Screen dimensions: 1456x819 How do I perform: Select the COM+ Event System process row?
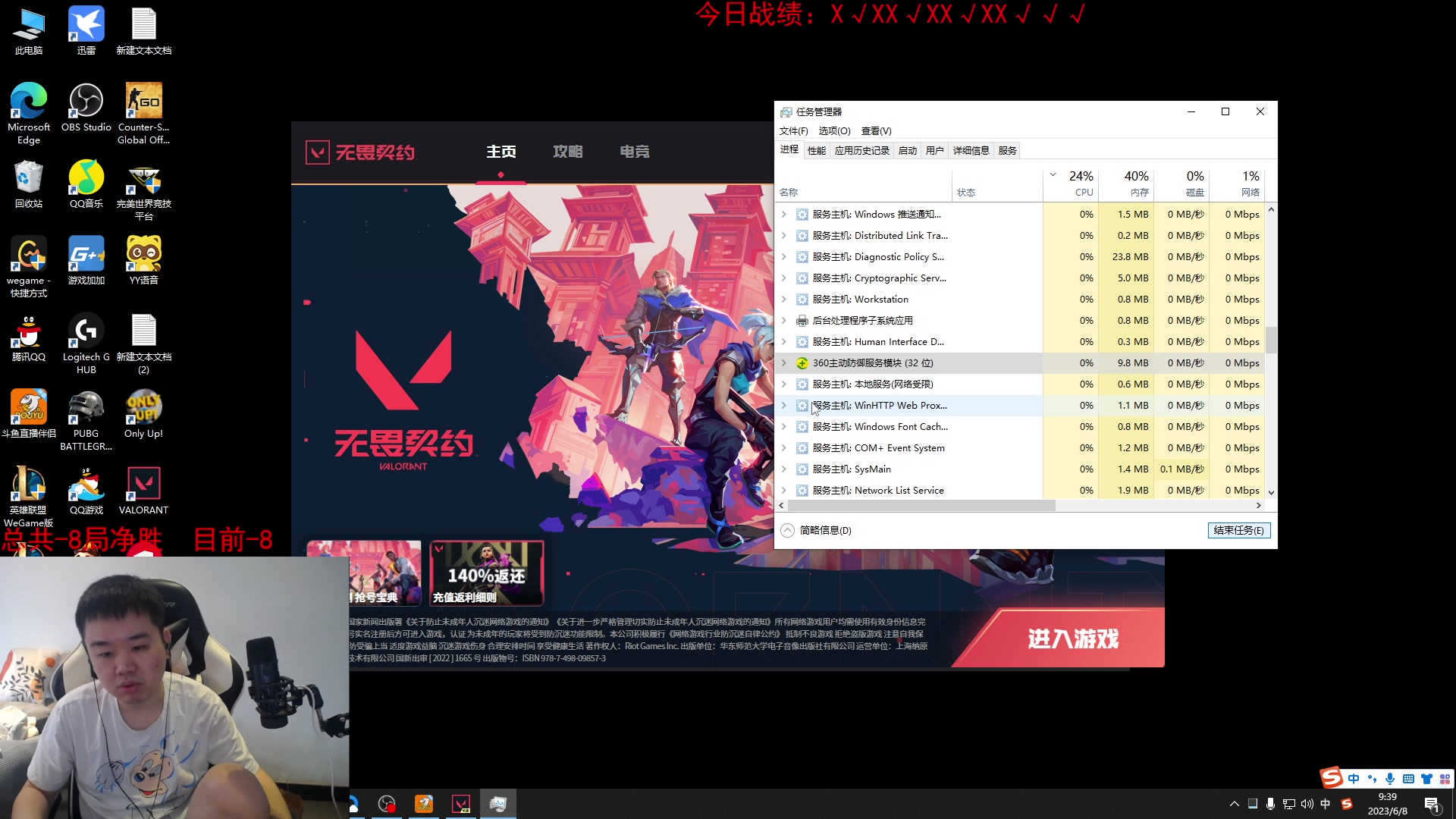click(1020, 448)
